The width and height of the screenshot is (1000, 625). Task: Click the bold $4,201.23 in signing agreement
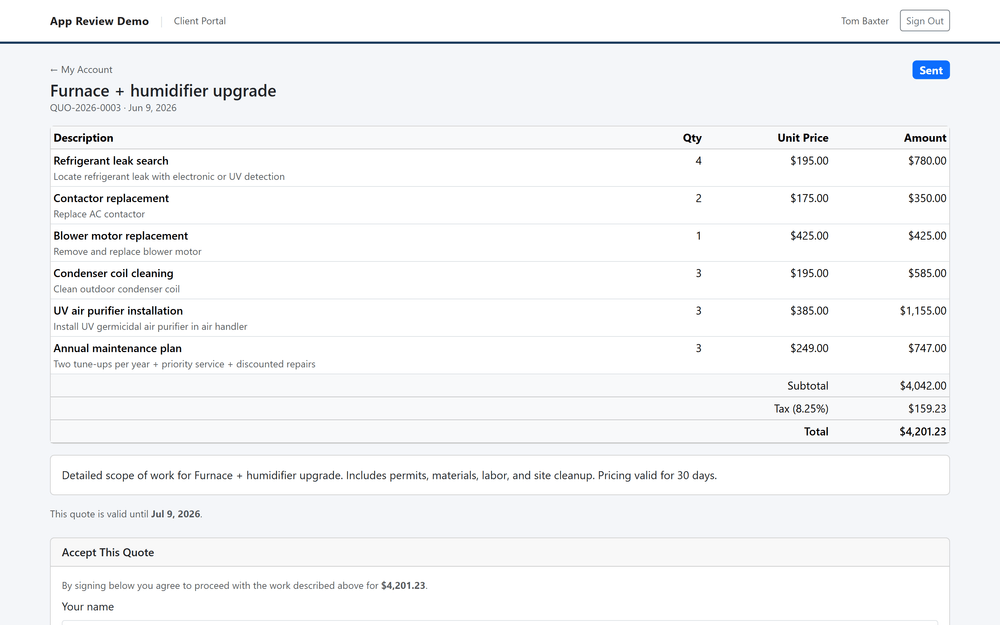[x=403, y=585]
